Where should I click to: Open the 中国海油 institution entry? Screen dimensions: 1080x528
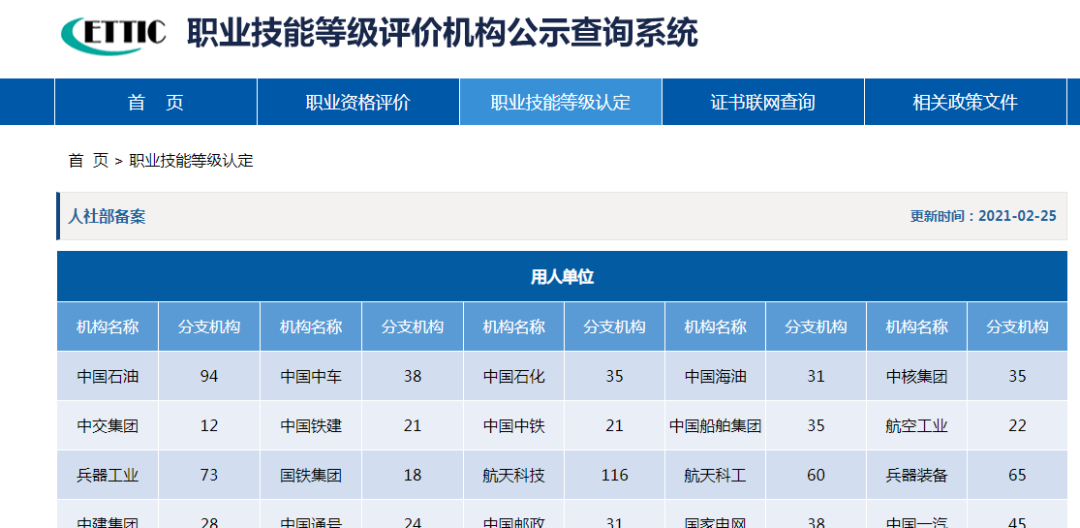click(715, 377)
